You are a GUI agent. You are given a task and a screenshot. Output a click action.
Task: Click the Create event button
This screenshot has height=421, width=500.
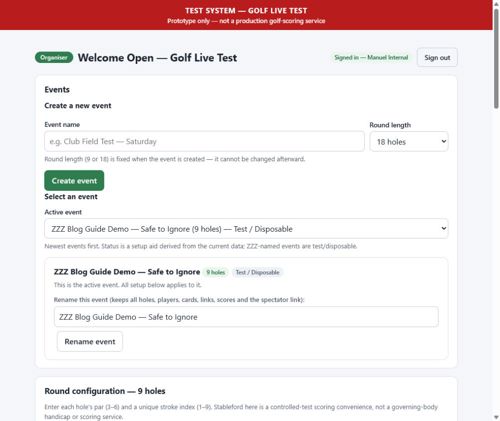coord(74,181)
